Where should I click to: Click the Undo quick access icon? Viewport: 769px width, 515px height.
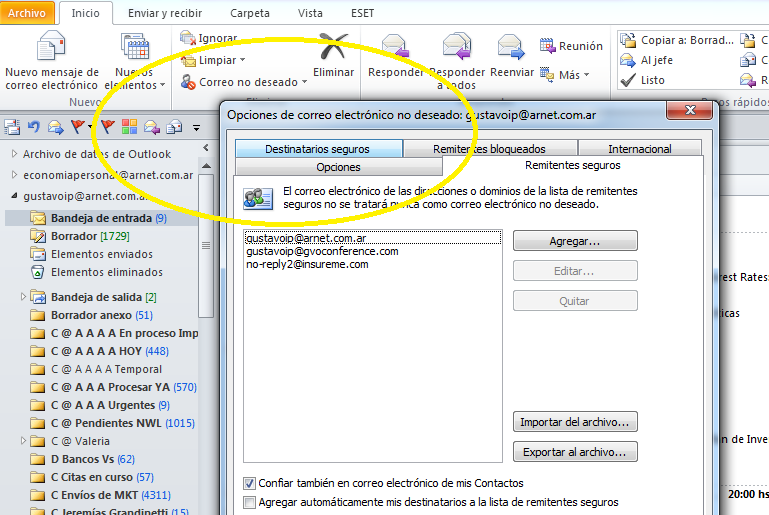point(33,128)
